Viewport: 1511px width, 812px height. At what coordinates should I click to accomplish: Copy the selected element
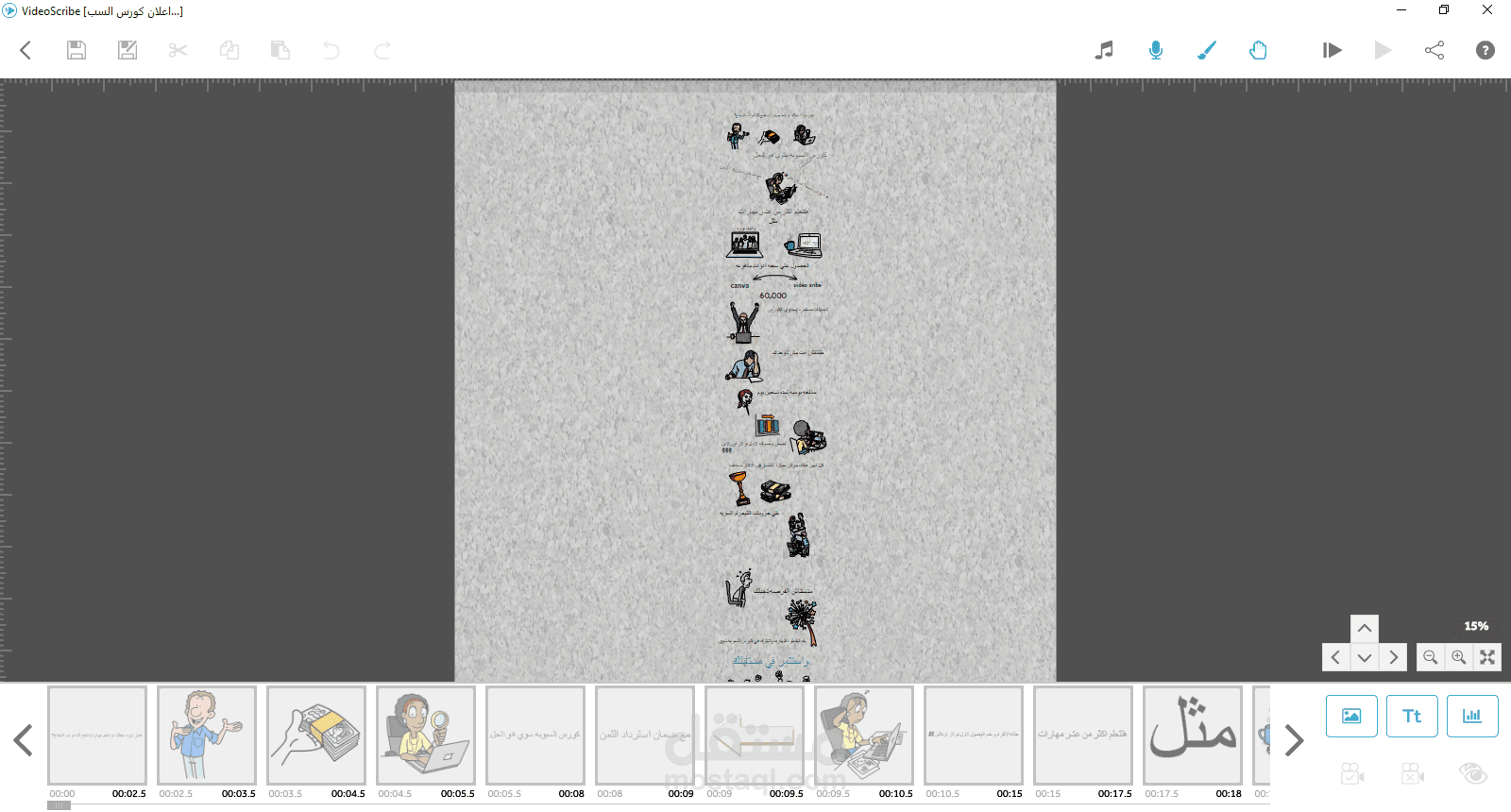coord(229,50)
